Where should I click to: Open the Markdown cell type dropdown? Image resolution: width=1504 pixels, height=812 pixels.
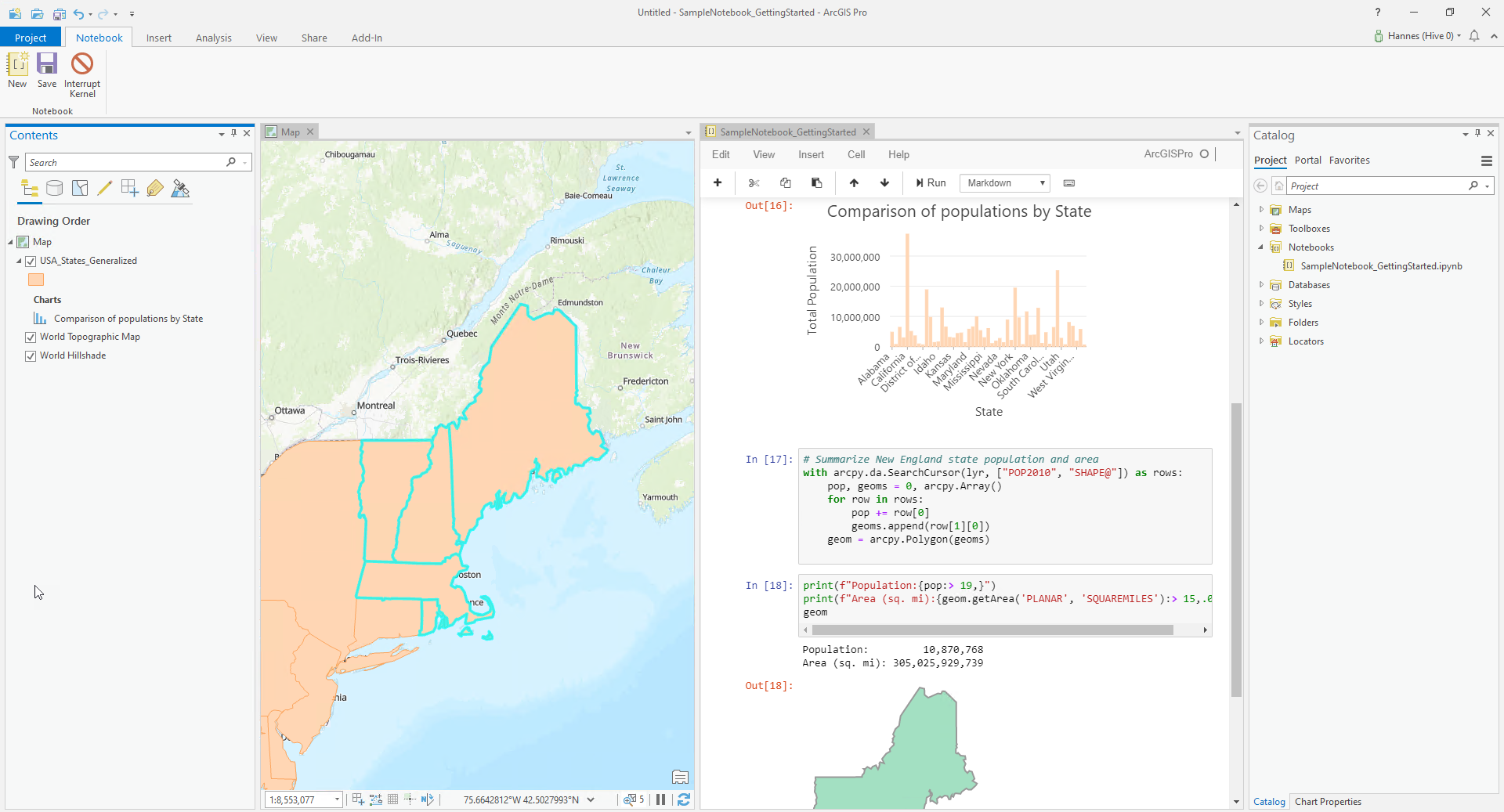click(1004, 183)
